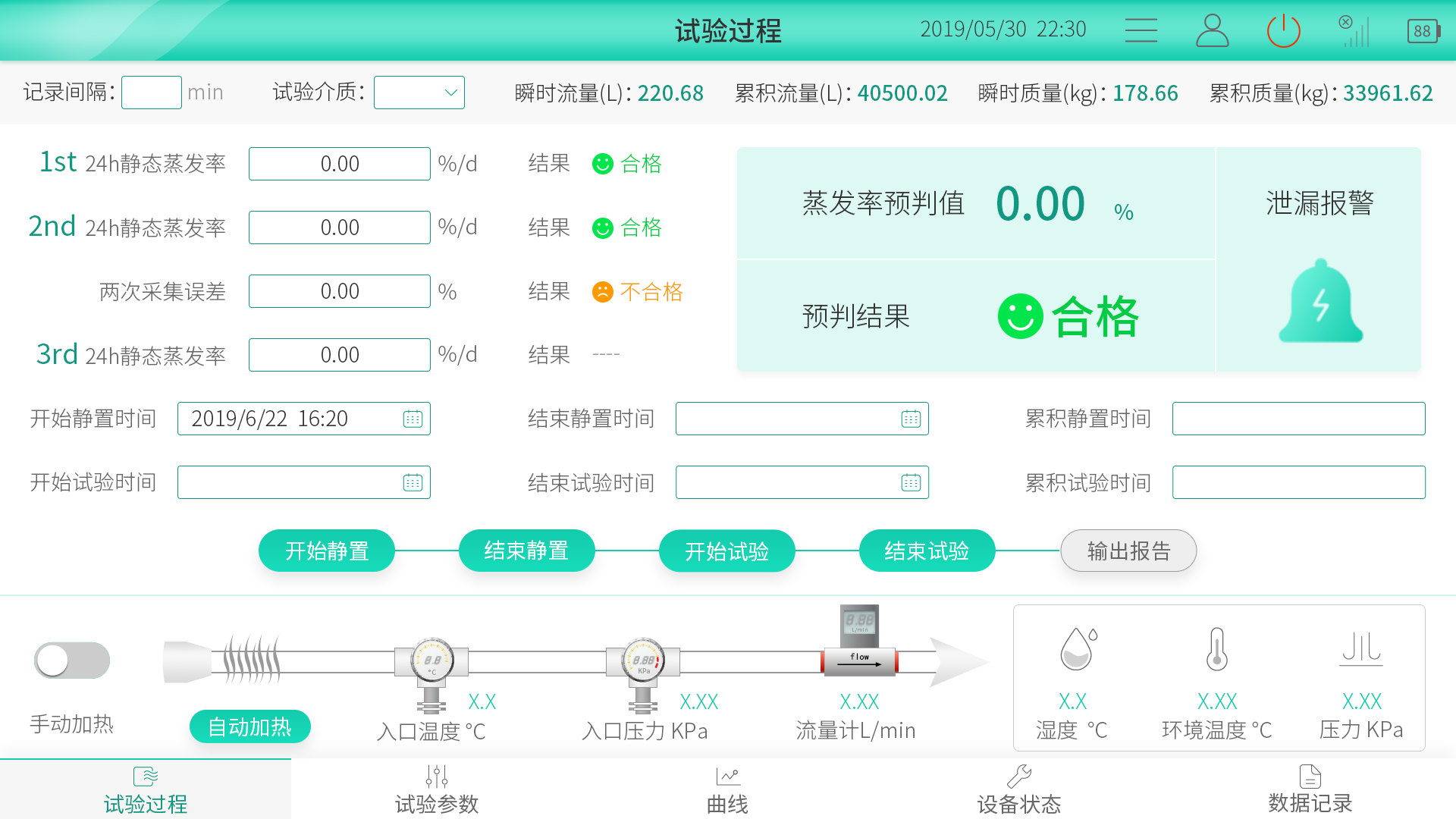Click the record interval input field

click(x=152, y=93)
